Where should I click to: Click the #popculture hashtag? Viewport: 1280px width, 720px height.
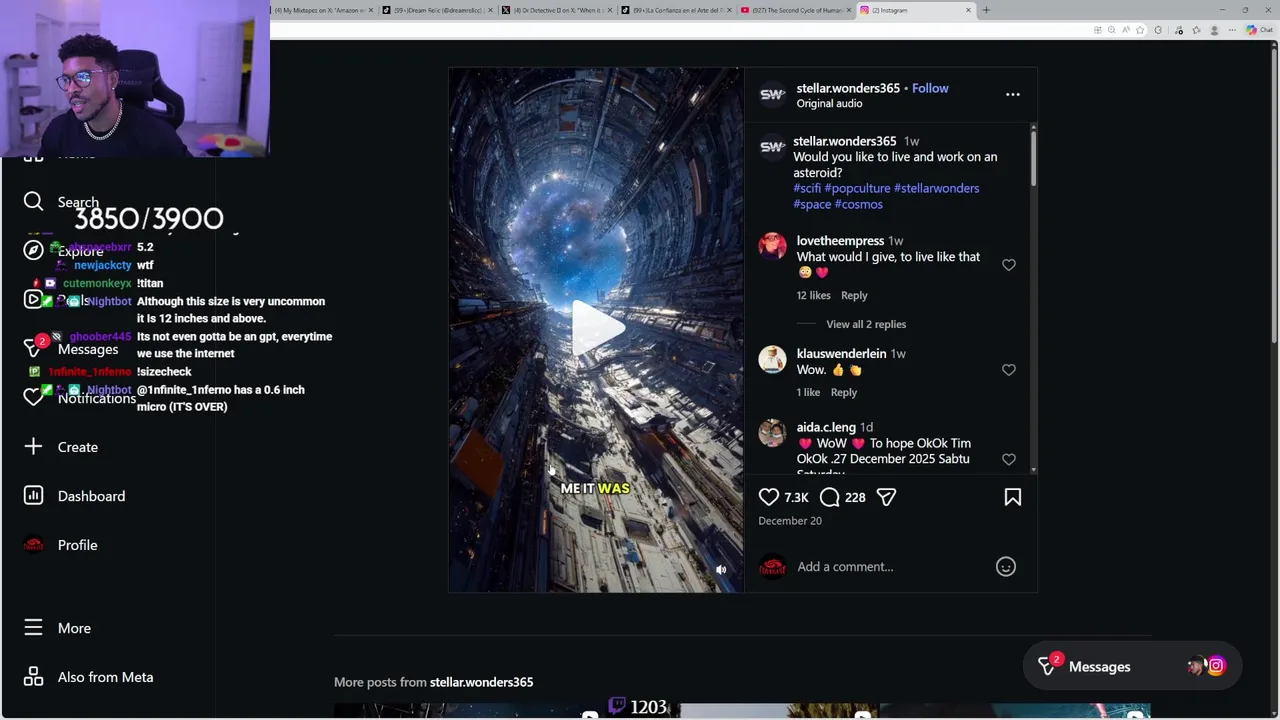(x=857, y=188)
